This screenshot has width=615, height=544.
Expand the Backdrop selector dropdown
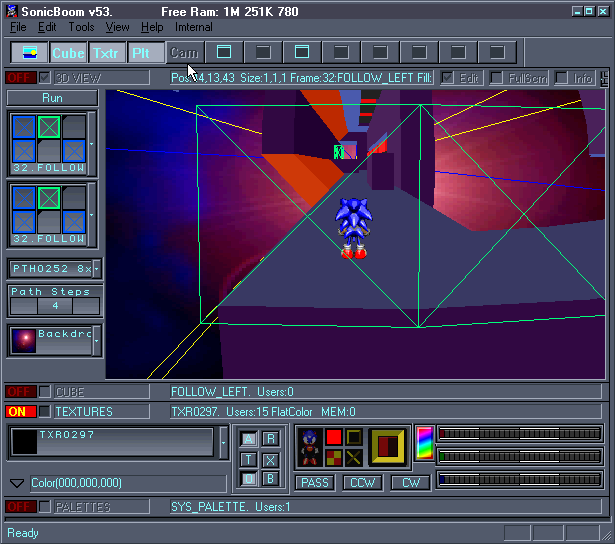pos(95,340)
